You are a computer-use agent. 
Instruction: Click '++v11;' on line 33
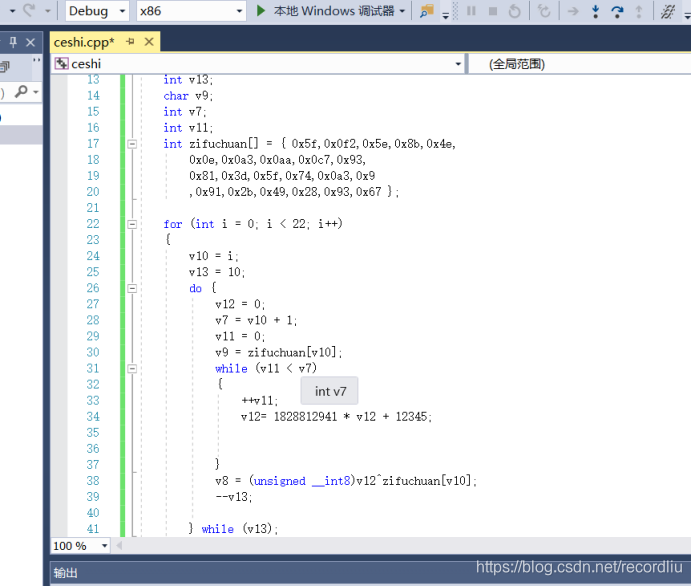click(x=260, y=400)
